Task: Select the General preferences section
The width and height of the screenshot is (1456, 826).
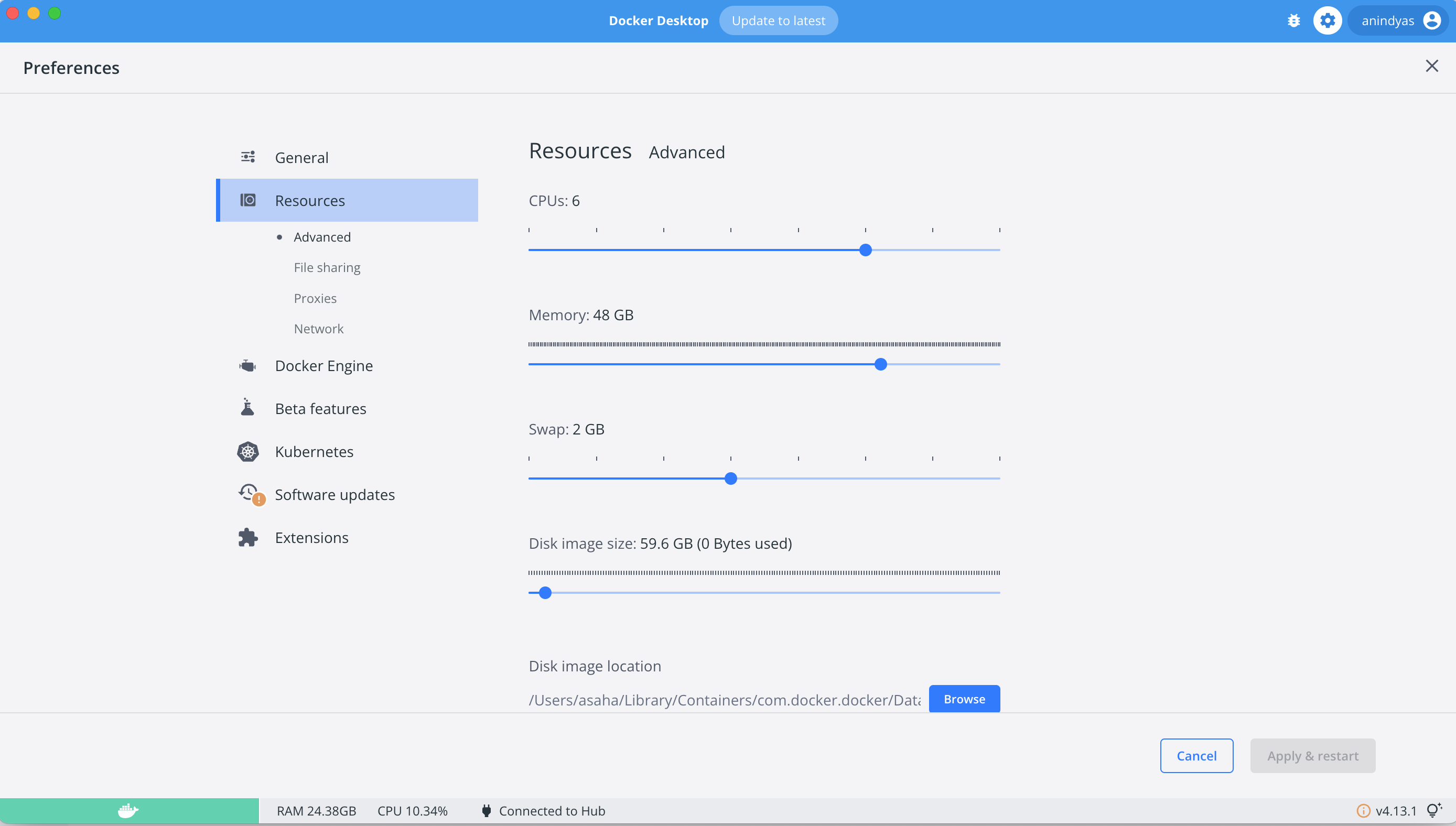Action: pos(301,158)
